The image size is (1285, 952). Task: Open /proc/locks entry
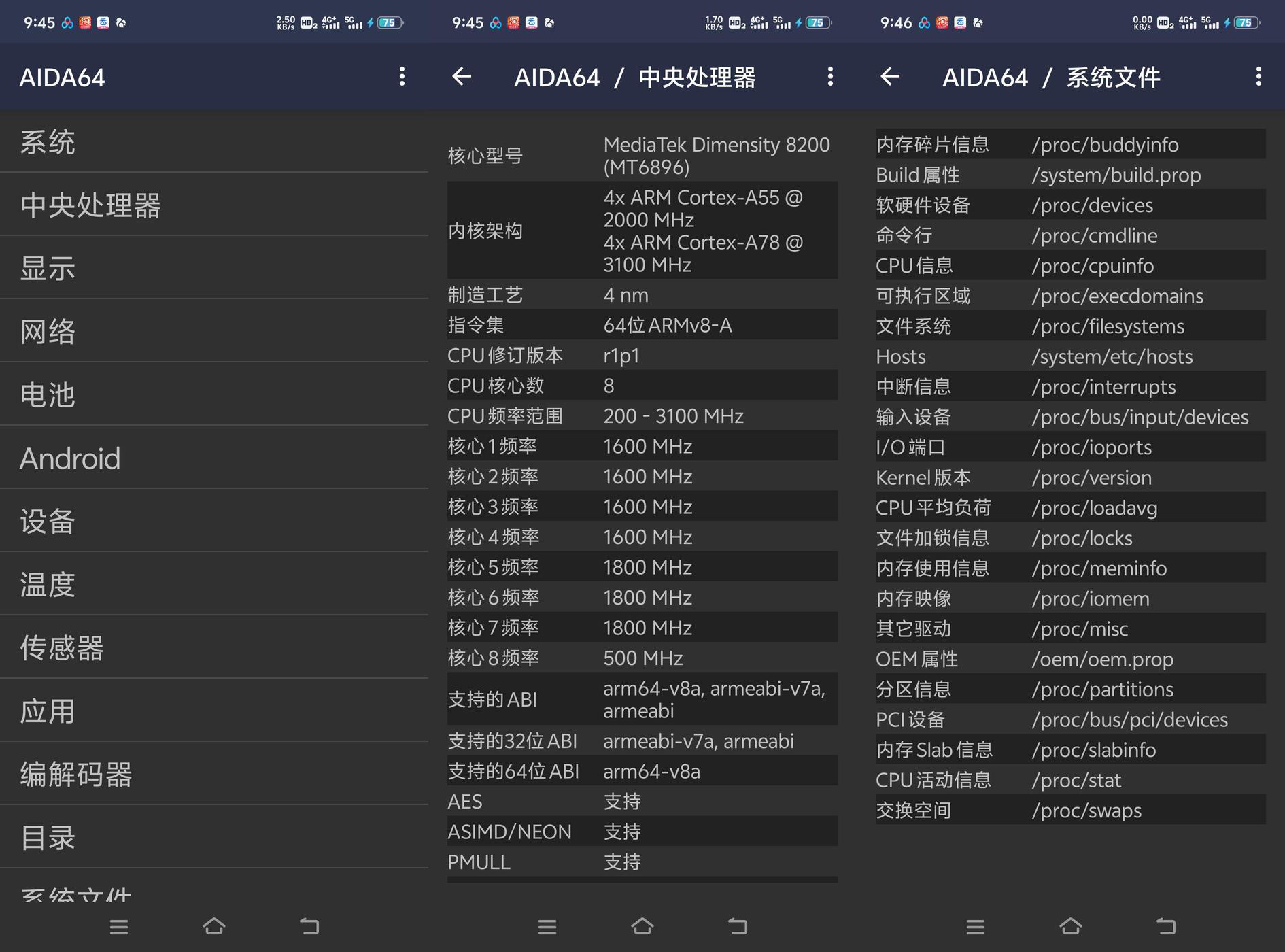pyautogui.click(x=1071, y=538)
